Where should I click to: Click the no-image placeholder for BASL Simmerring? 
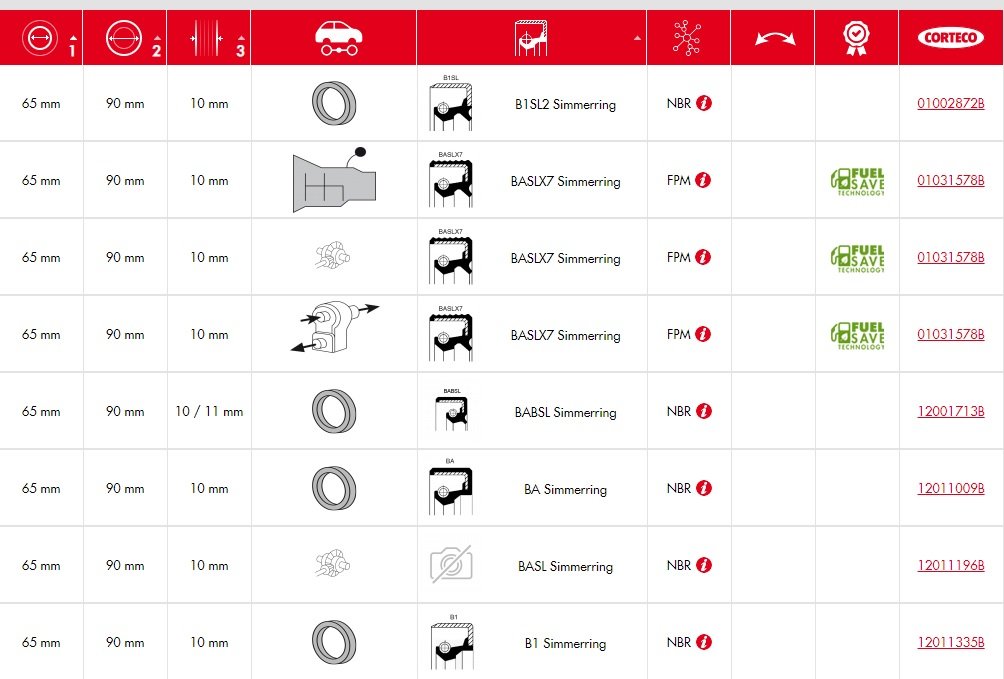point(451,564)
